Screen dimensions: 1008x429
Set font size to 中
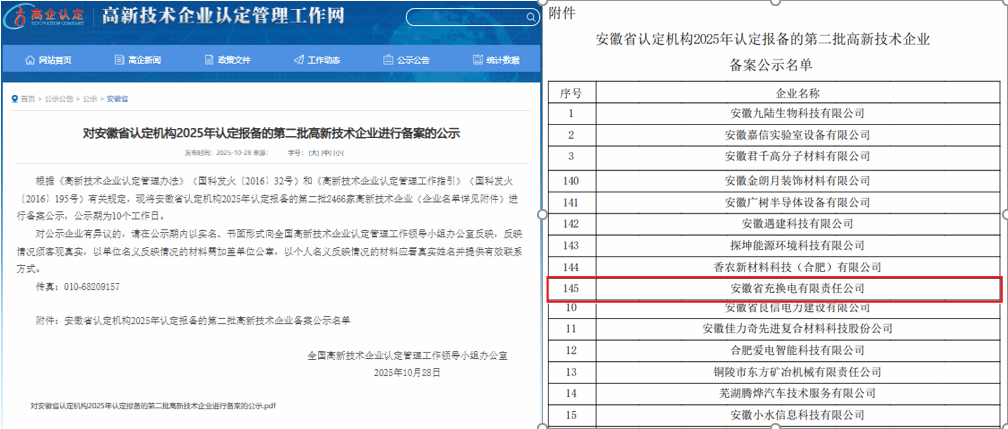point(326,152)
